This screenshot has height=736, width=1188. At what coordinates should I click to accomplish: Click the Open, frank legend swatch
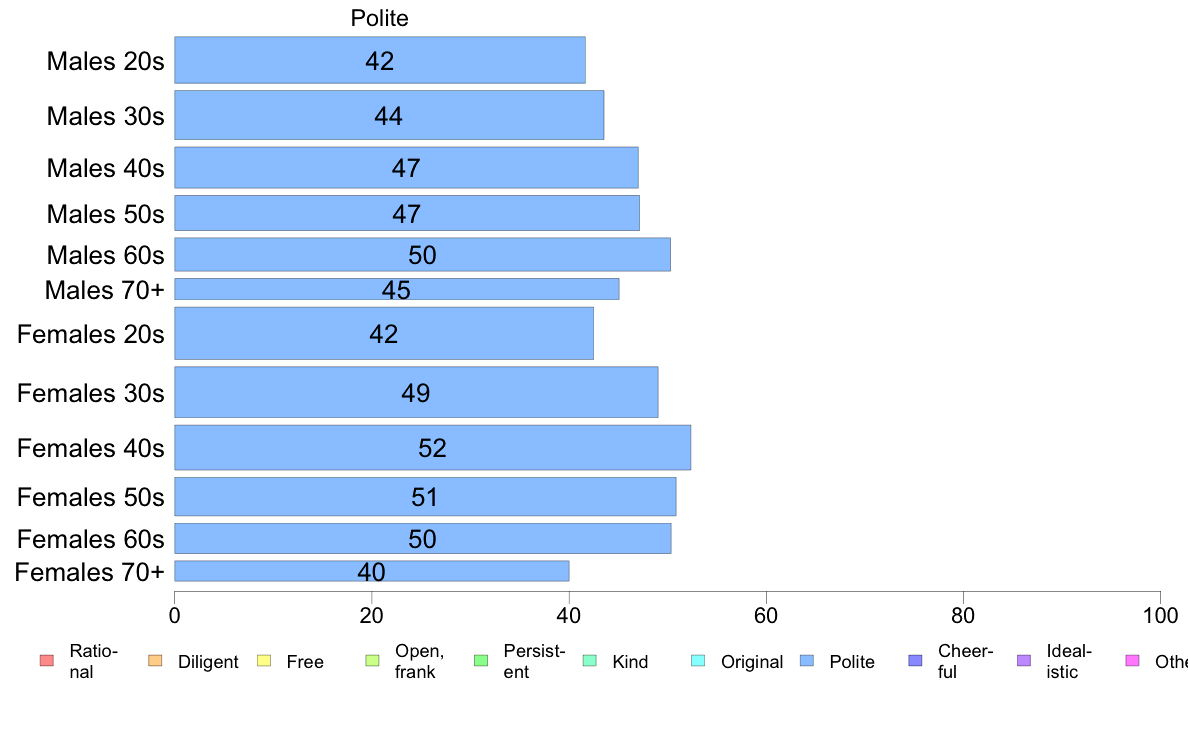pos(373,661)
